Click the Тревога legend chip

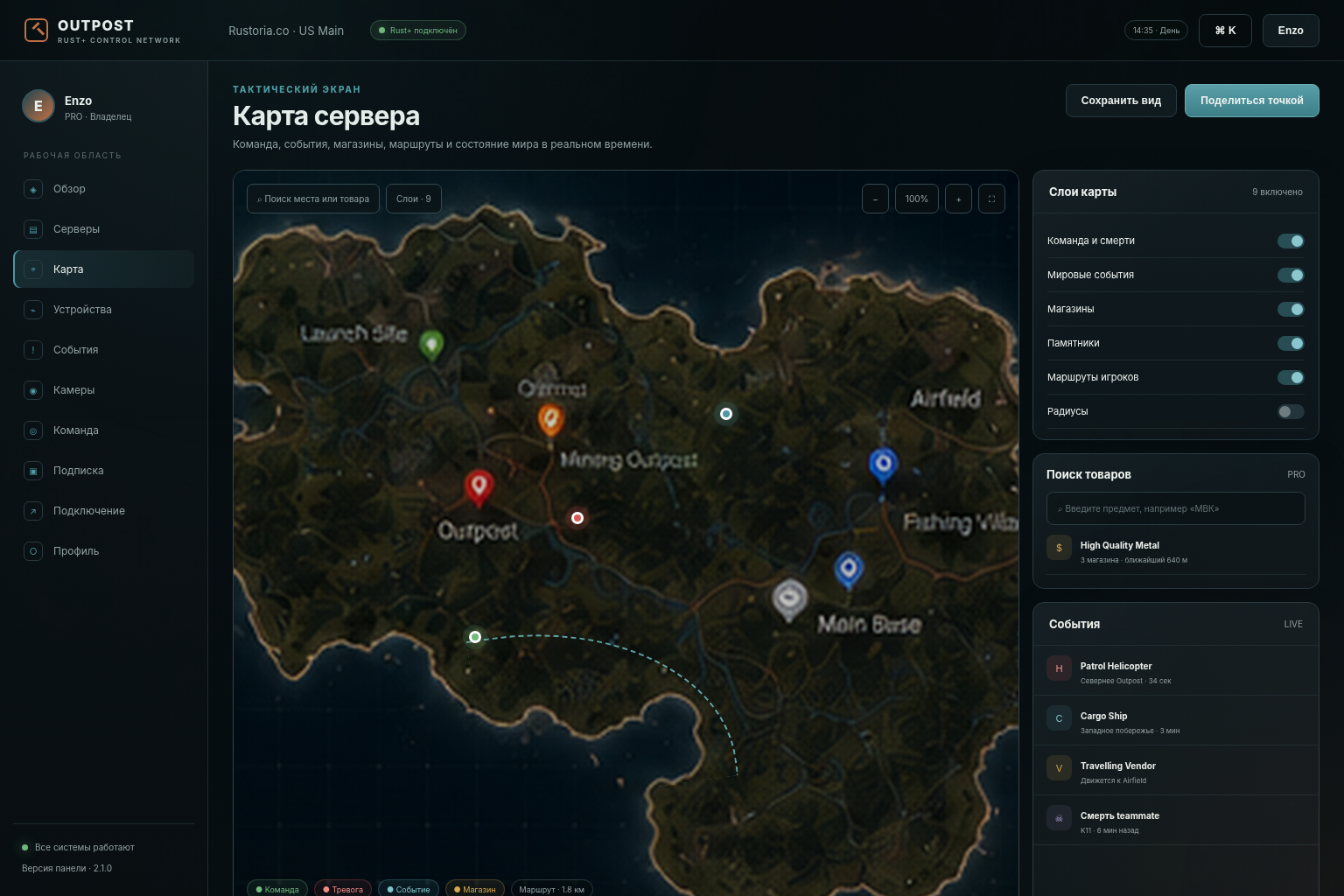pos(343,889)
